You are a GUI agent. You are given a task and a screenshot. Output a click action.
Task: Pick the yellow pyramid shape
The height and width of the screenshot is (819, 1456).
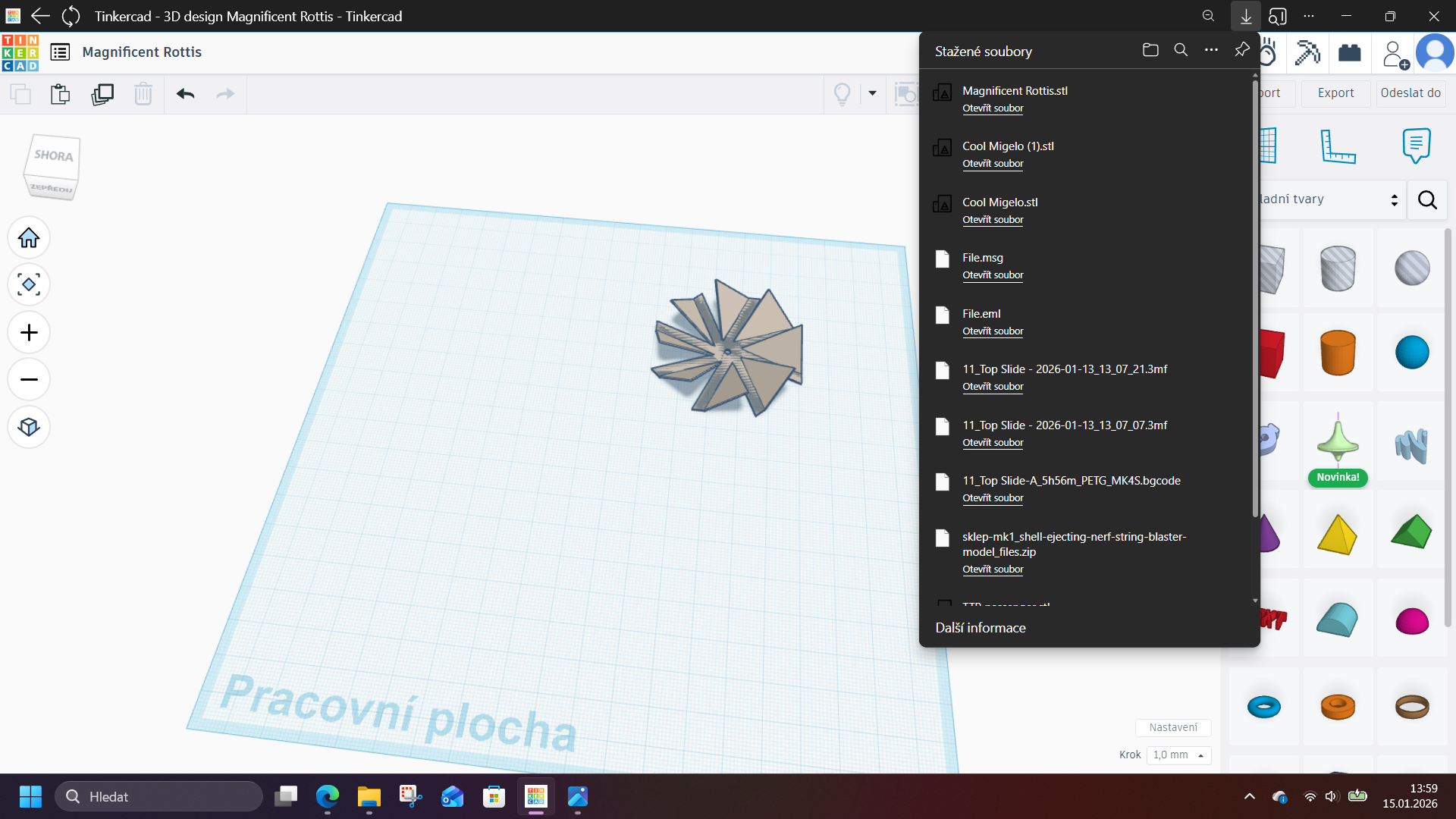point(1338,534)
